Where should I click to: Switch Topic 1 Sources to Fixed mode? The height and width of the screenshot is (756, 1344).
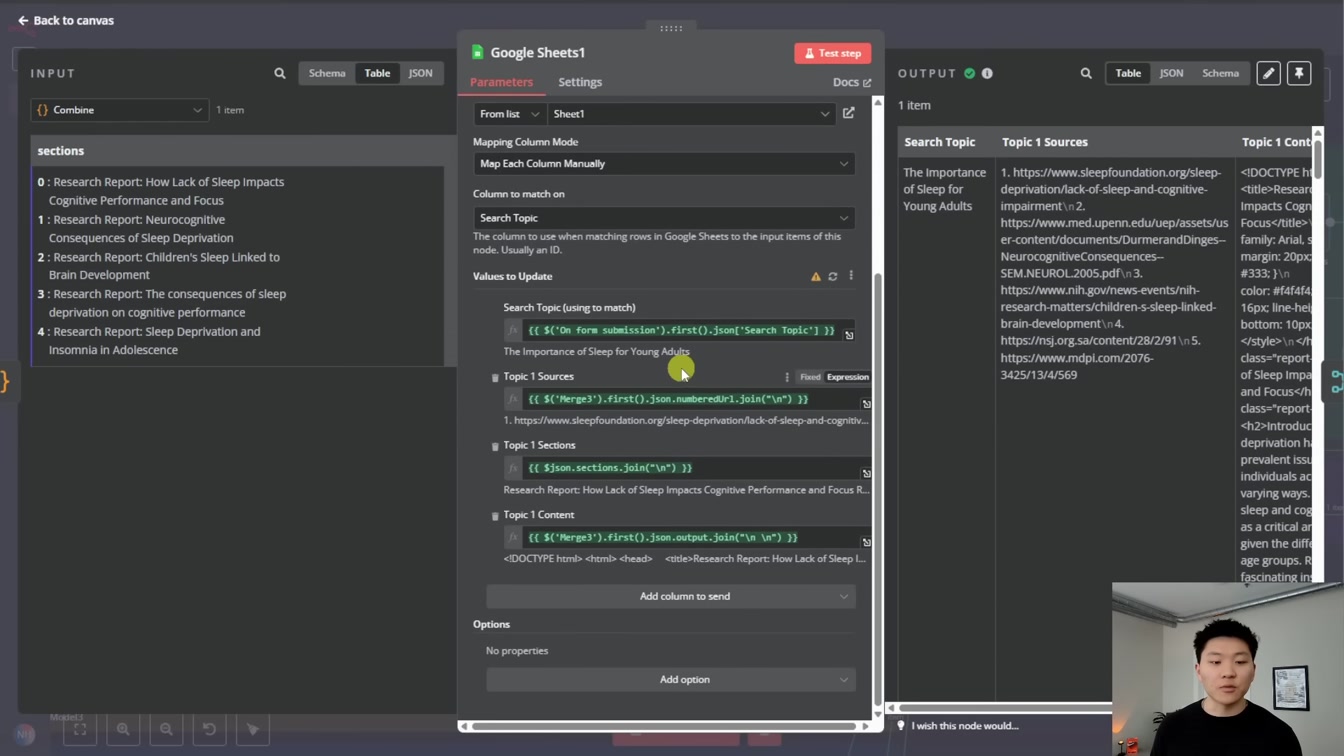pos(810,377)
